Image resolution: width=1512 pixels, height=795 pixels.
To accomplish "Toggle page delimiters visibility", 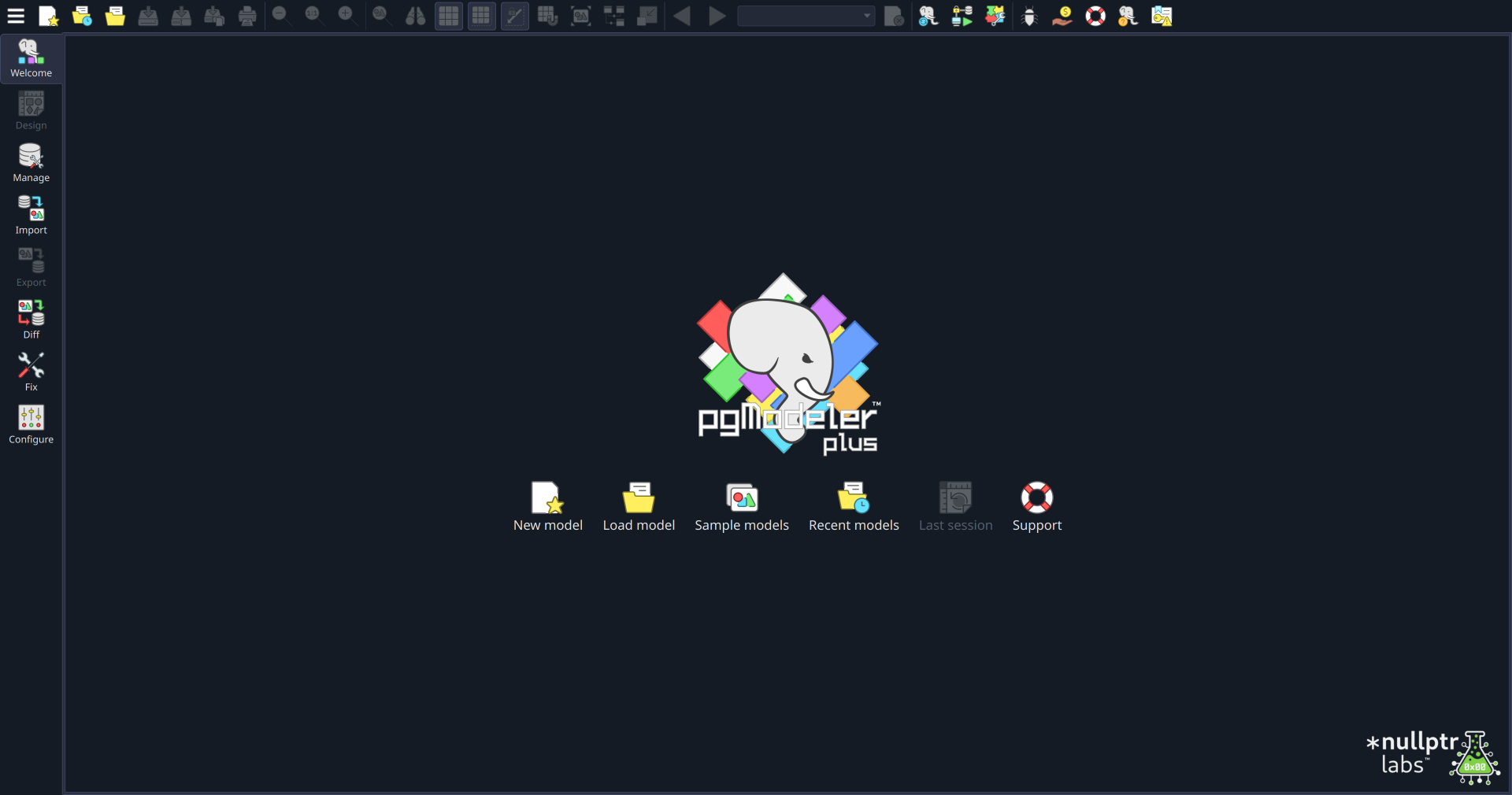I will (481, 16).
